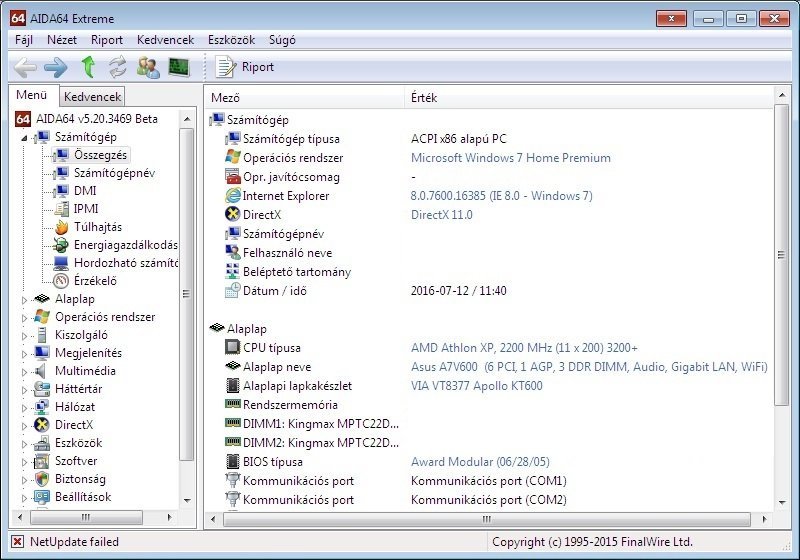Screen dimensions: 800x560
Task: Click tree panel horizontal scrollbar right arrow
Action: point(169,518)
